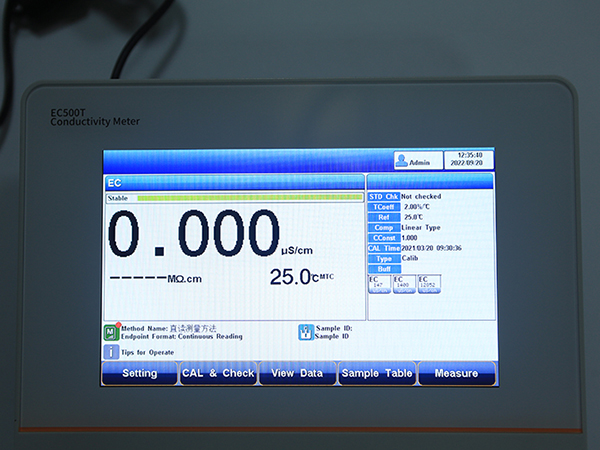This screenshot has width=600, height=450.
Task: Open the Tips for Operate info icon
Action: click(x=111, y=352)
